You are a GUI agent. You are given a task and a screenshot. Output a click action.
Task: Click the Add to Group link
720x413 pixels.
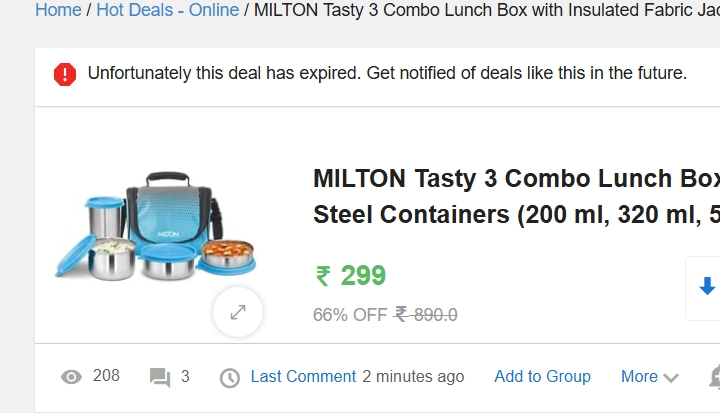coord(542,377)
